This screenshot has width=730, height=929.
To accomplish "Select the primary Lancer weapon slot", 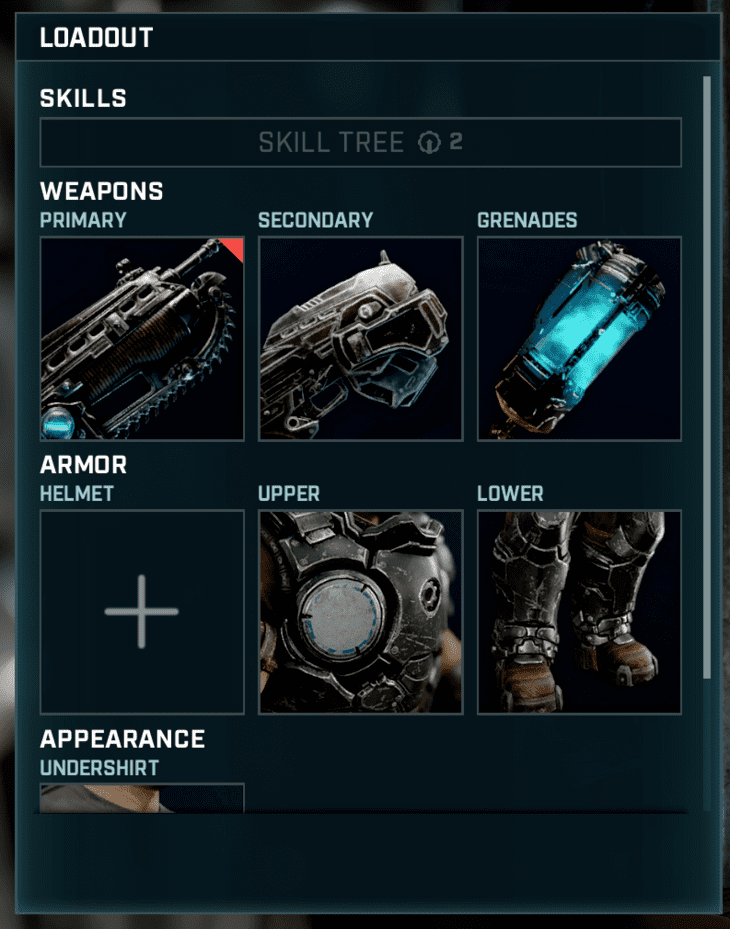I will [x=142, y=338].
